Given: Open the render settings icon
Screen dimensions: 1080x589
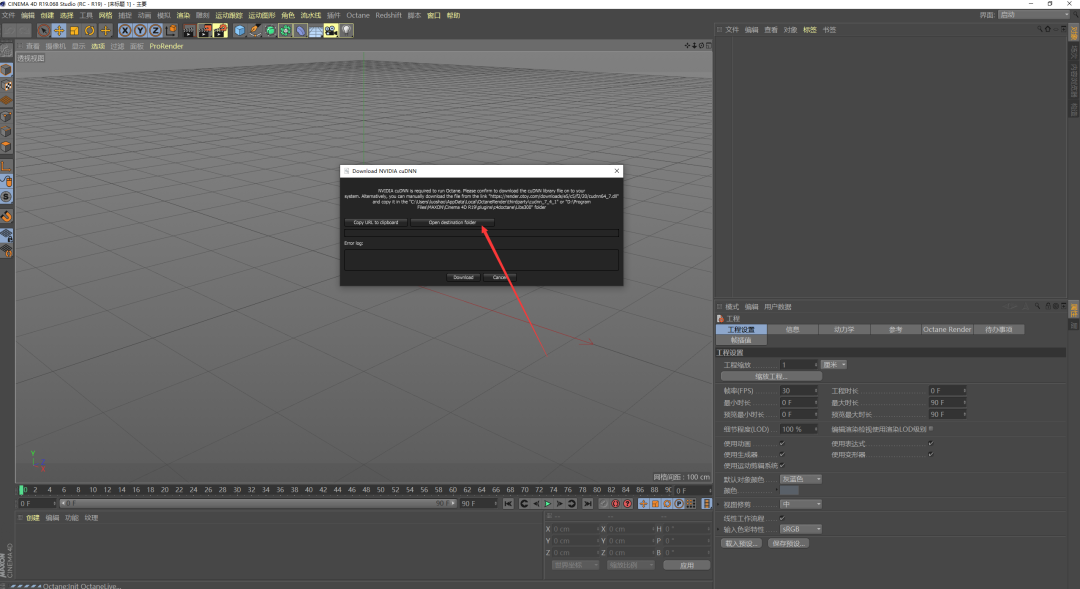Looking at the screenshot, I should 220,30.
